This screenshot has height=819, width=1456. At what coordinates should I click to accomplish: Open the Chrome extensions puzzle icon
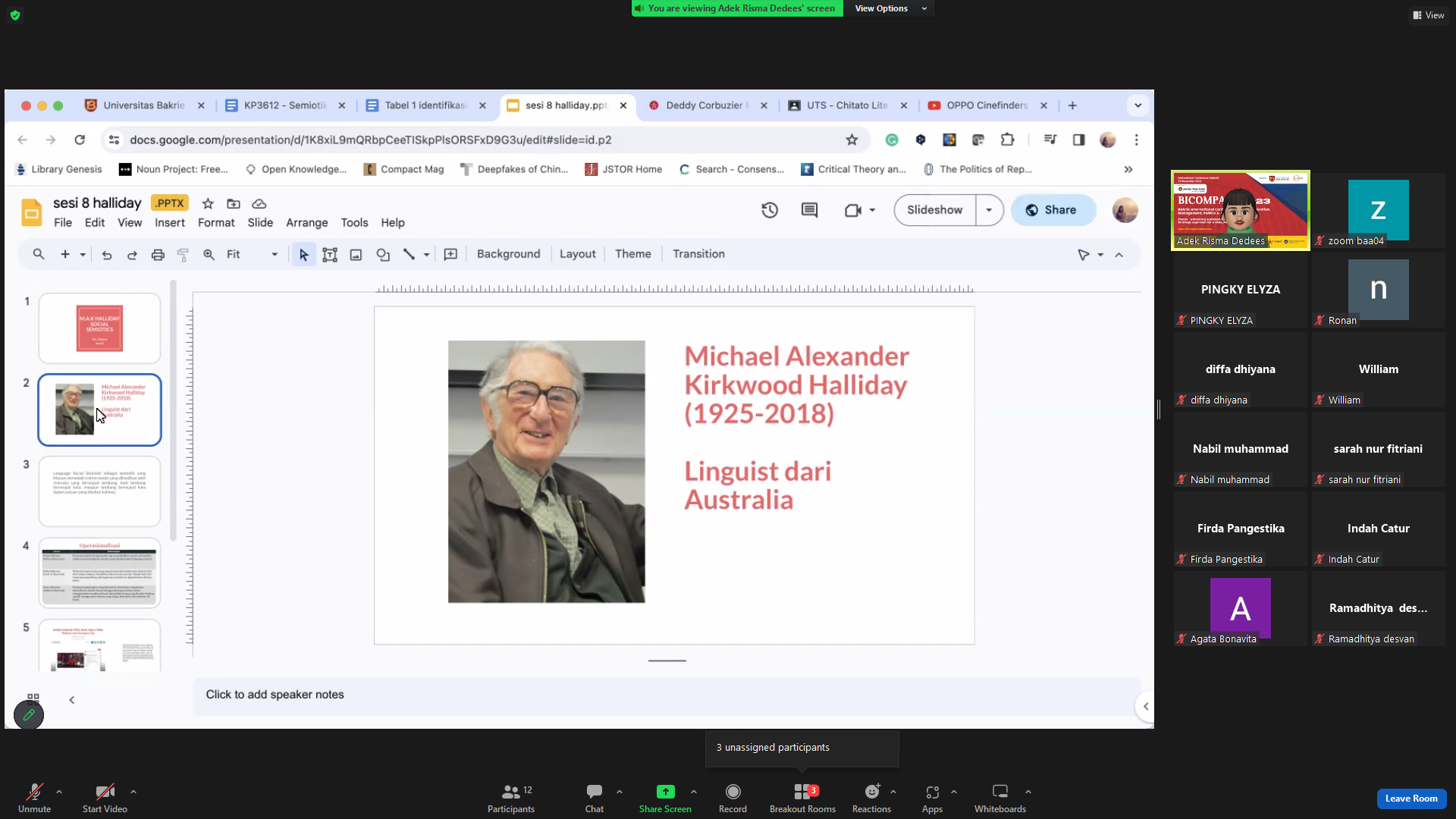tap(1007, 140)
